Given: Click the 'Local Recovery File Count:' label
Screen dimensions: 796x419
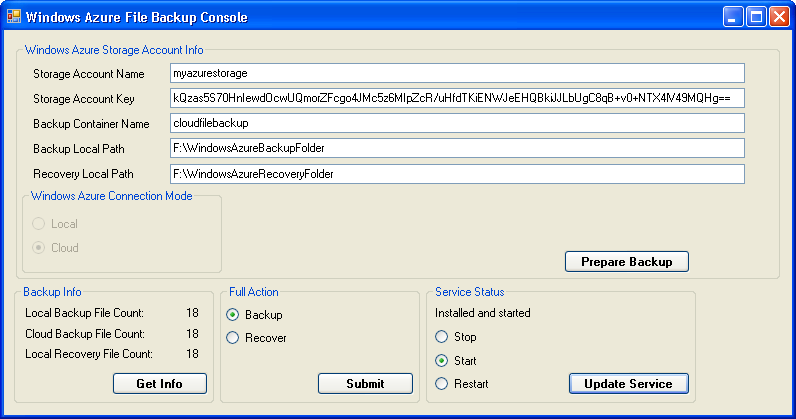Looking at the screenshot, I should pos(89,354).
